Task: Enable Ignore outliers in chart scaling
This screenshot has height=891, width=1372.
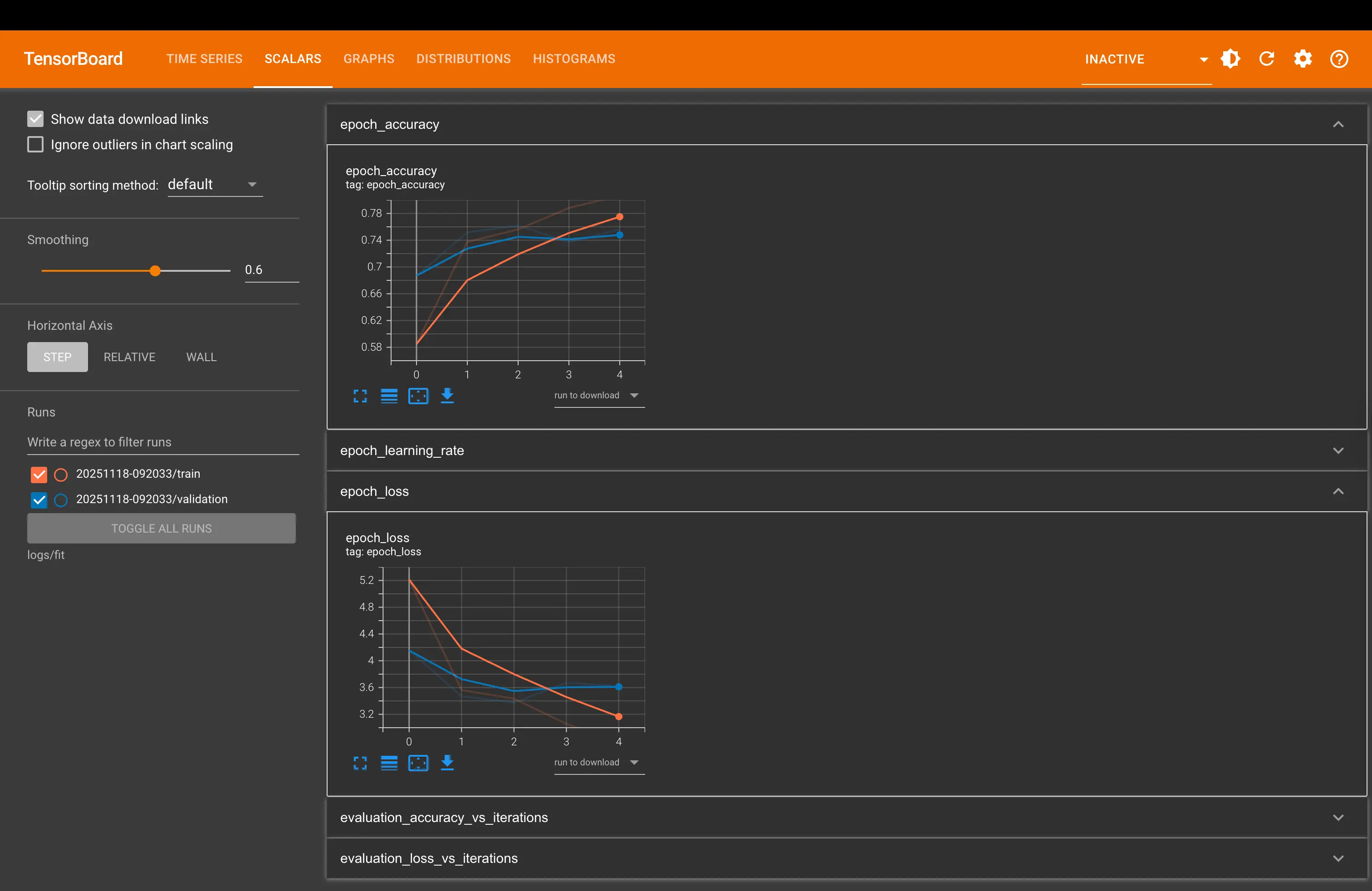Action: [x=36, y=145]
